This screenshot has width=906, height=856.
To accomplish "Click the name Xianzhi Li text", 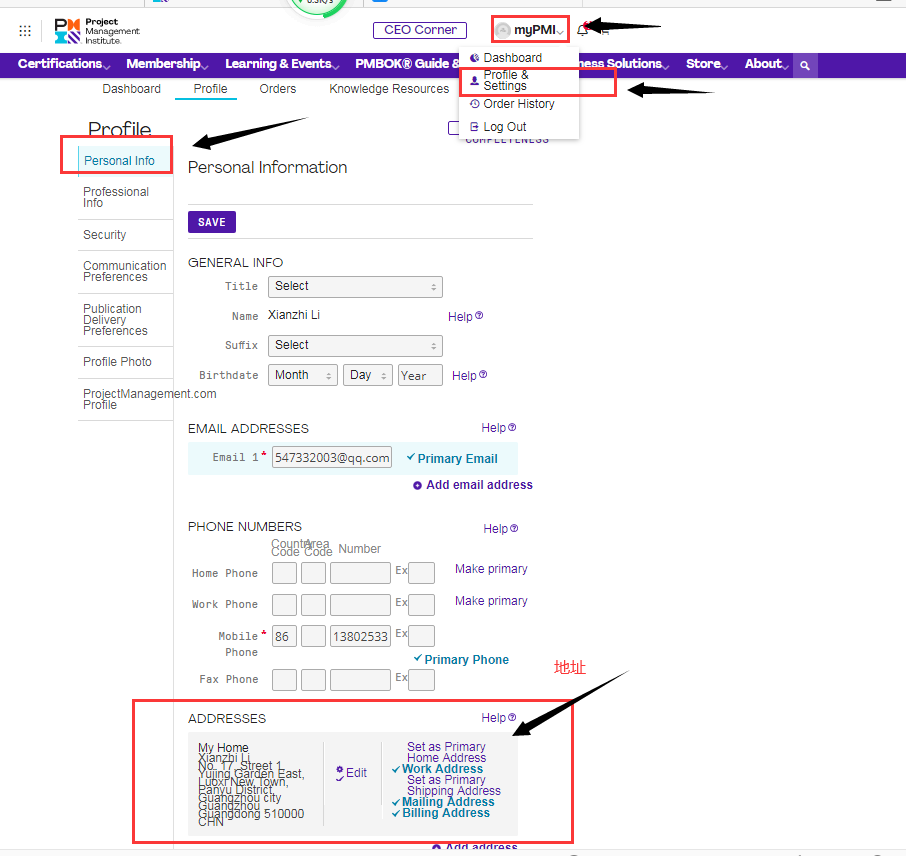I will pos(294,315).
